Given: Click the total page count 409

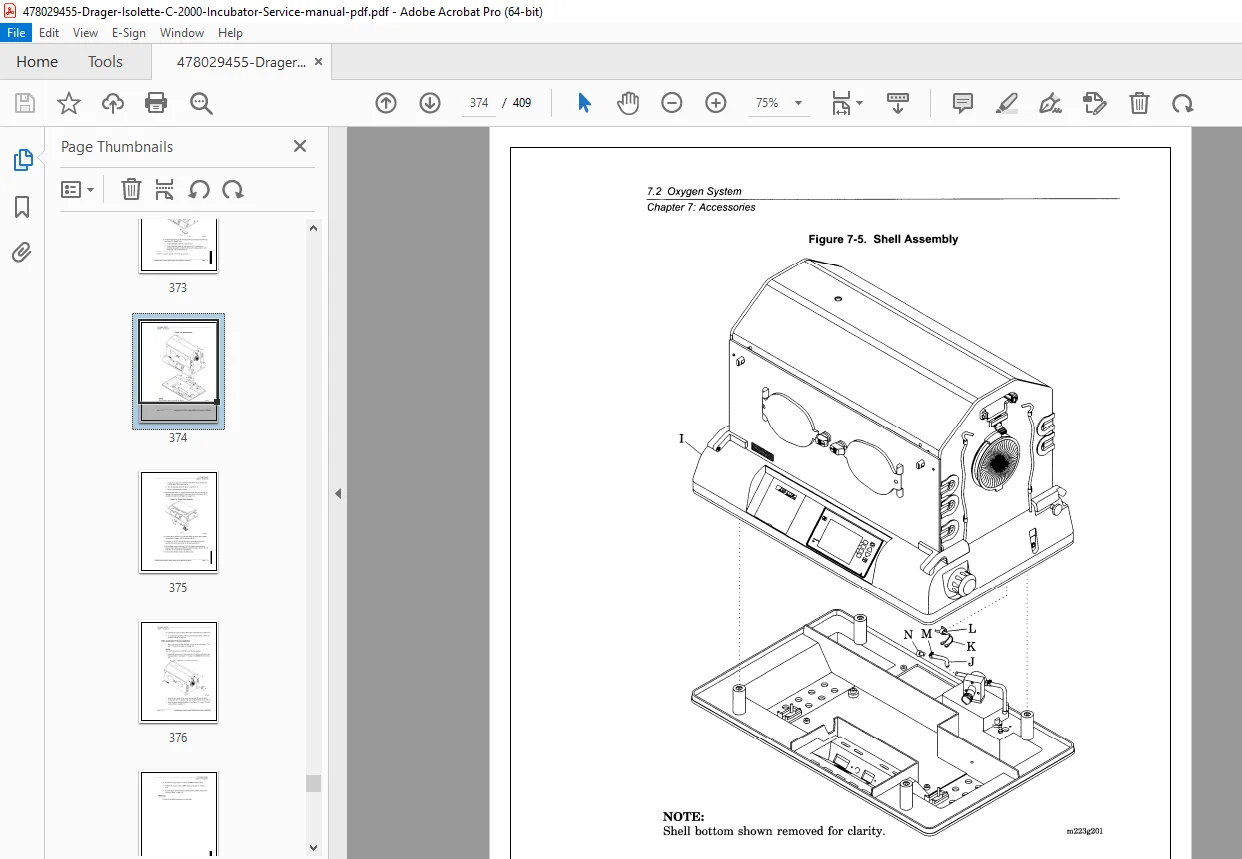Looking at the screenshot, I should [522, 103].
